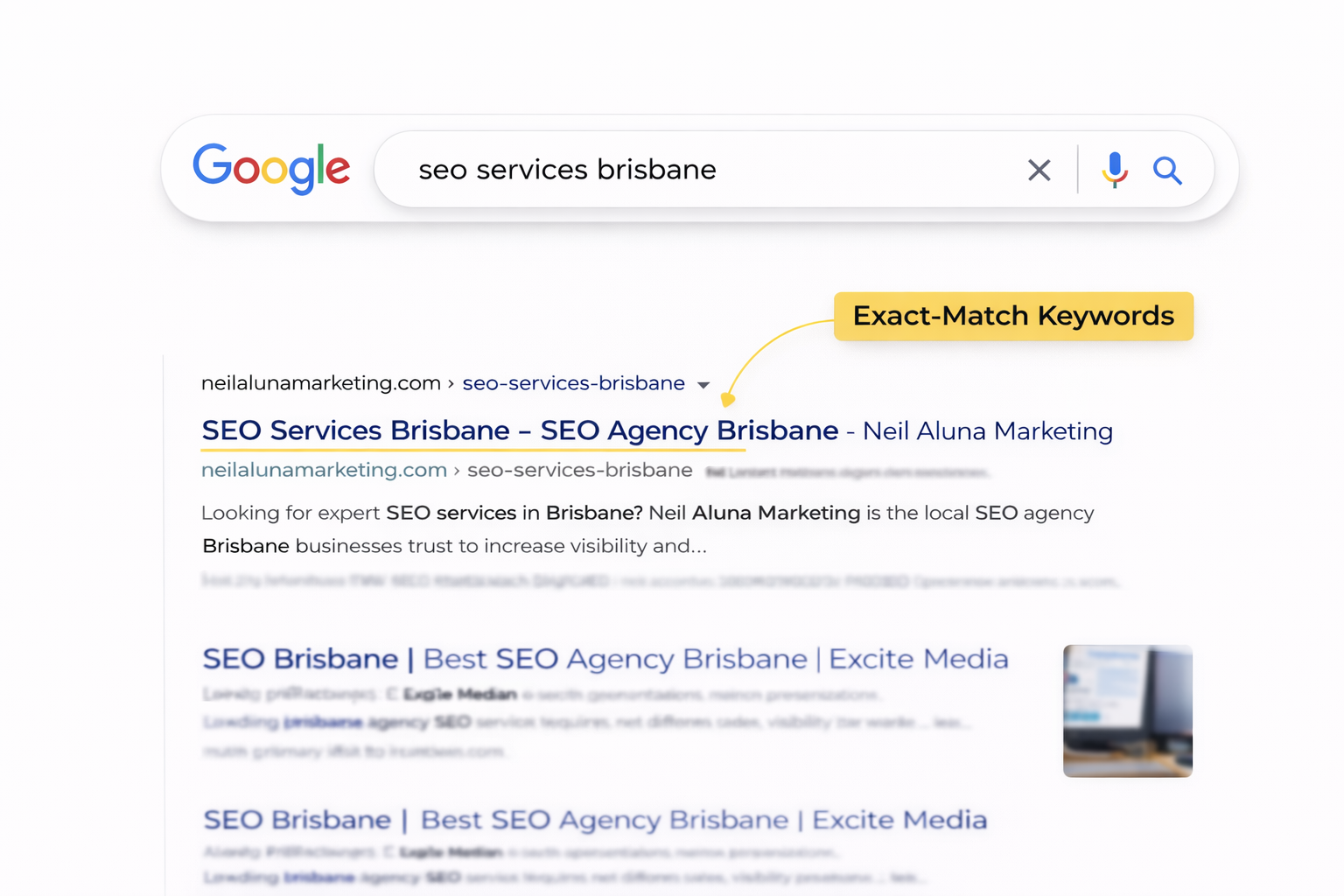Screen dimensions: 1344x896
Task: Click the breadcrumb neilalunamarketing.com above the title
Action: coord(320,382)
